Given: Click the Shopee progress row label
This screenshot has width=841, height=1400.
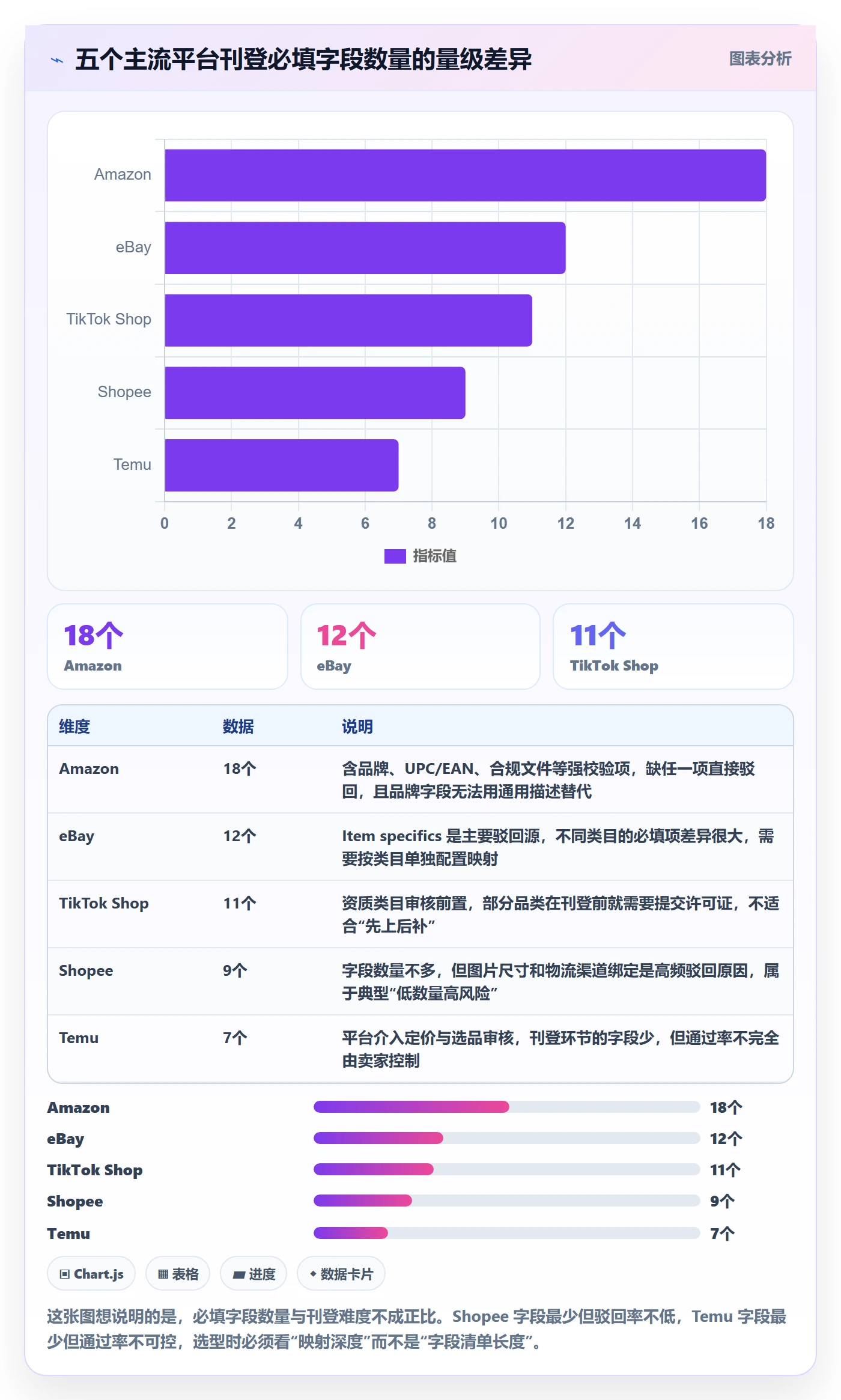Looking at the screenshot, I should [75, 1201].
